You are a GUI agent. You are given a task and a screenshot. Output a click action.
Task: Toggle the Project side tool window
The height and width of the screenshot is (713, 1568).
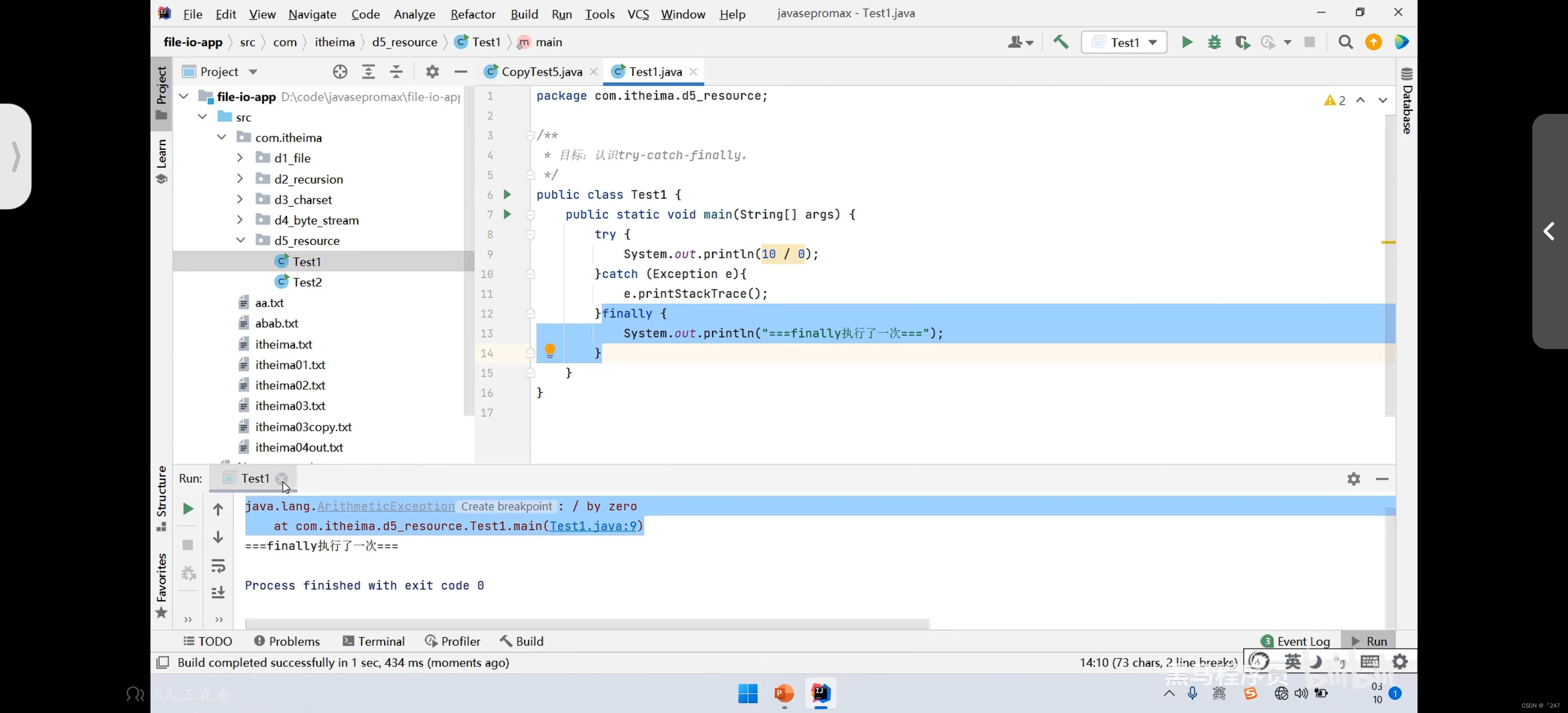pos(161,93)
